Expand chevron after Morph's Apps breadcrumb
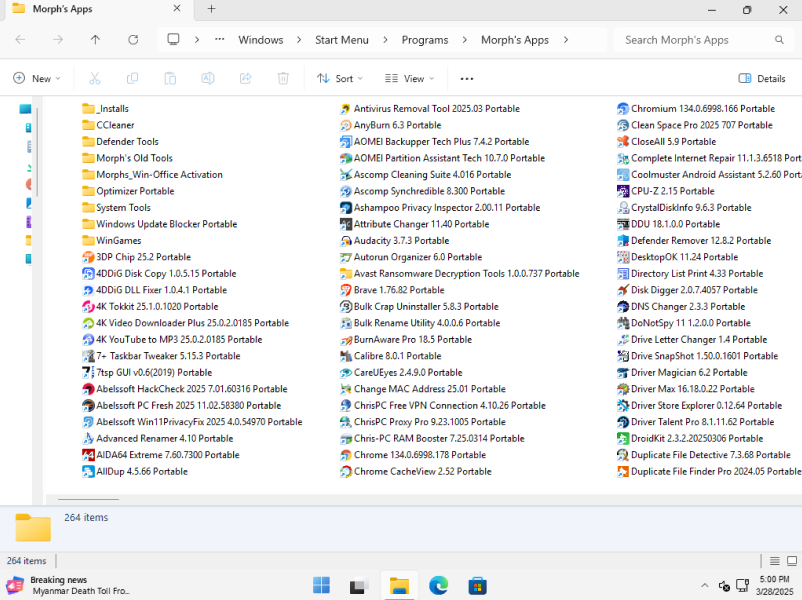The image size is (802, 600). [x=566, y=39]
